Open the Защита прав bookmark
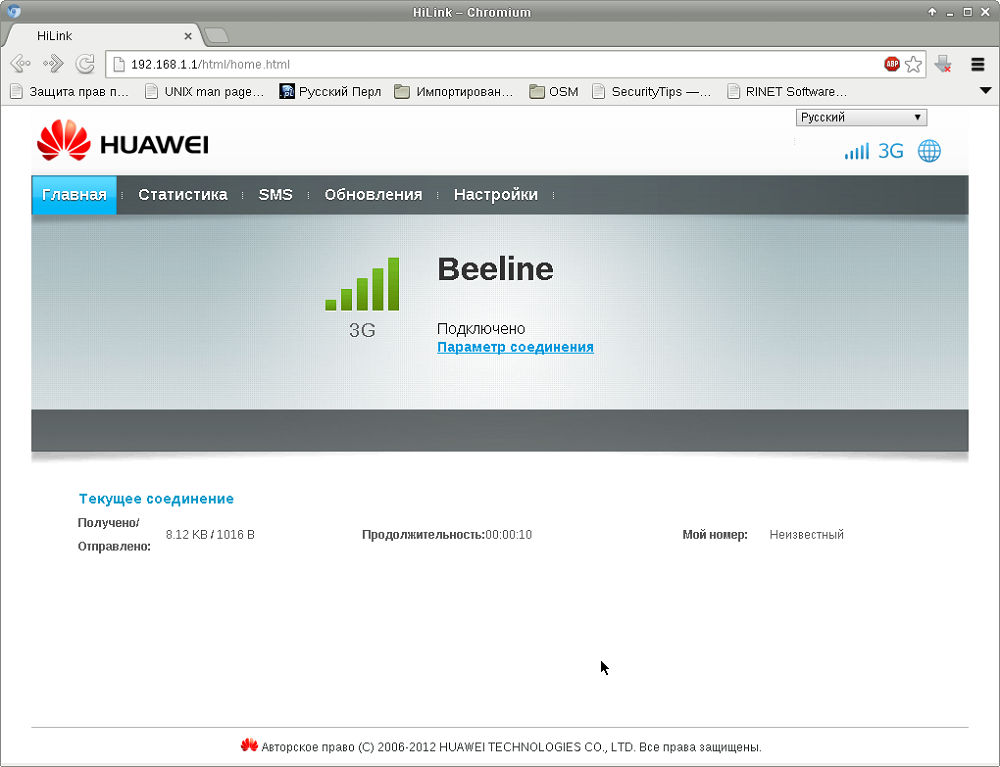This screenshot has height=767, width=1000. pyautogui.click(x=70, y=91)
